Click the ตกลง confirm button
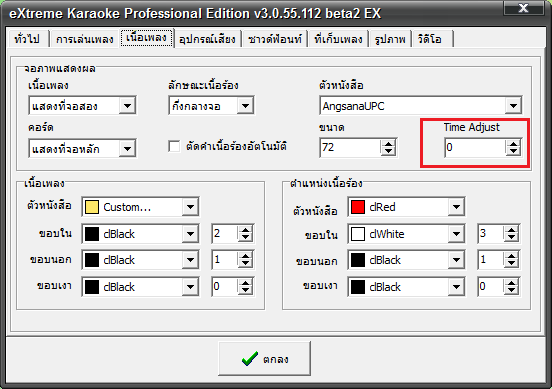Viewport: 552px width, 389px height. pyautogui.click(x=264, y=358)
